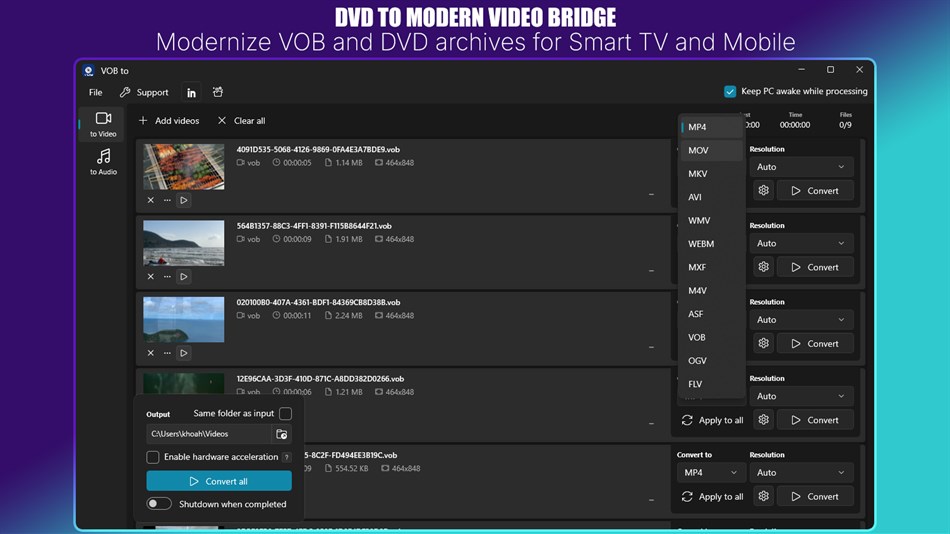
Task: Convert the fourth video 12E96CAA
Action: (815, 419)
